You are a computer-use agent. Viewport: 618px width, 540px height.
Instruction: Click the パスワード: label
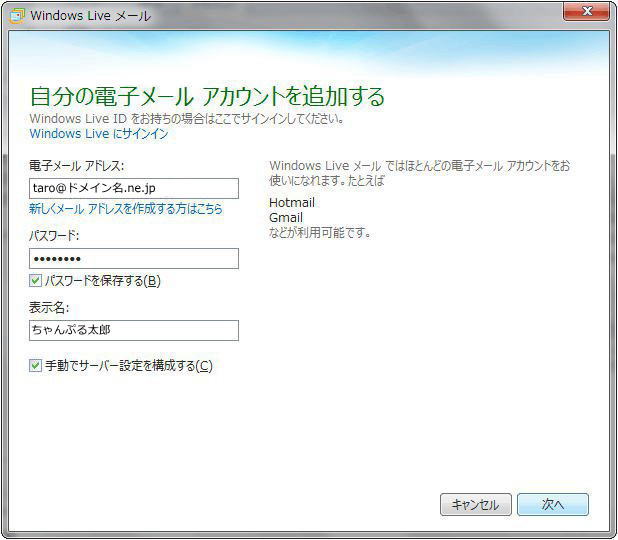point(54,236)
